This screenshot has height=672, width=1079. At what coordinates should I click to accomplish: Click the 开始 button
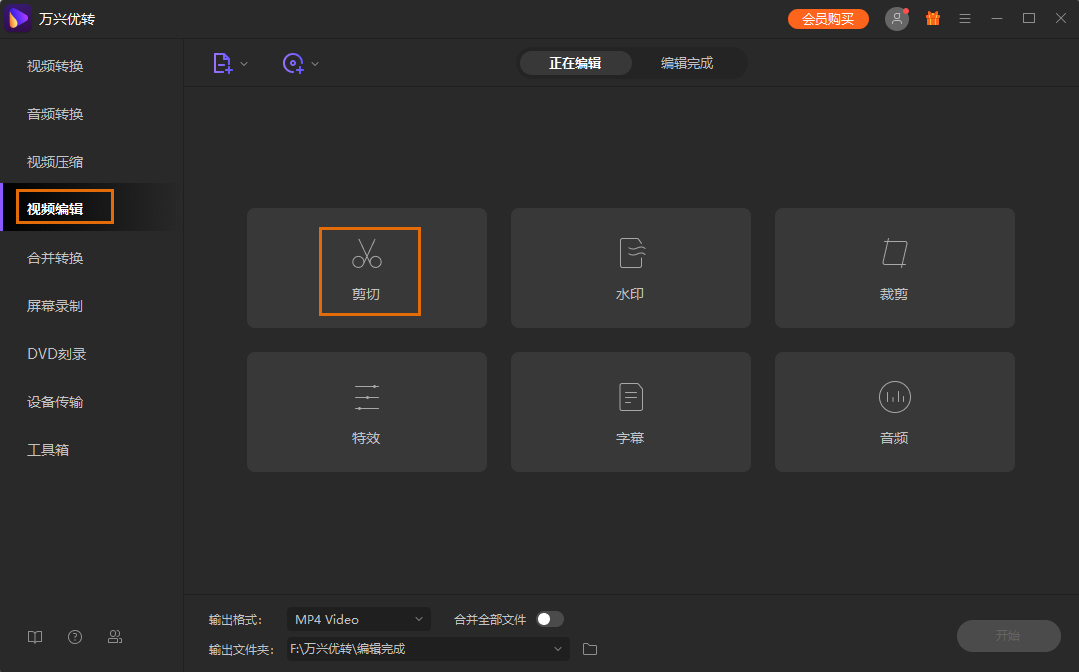point(1008,636)
